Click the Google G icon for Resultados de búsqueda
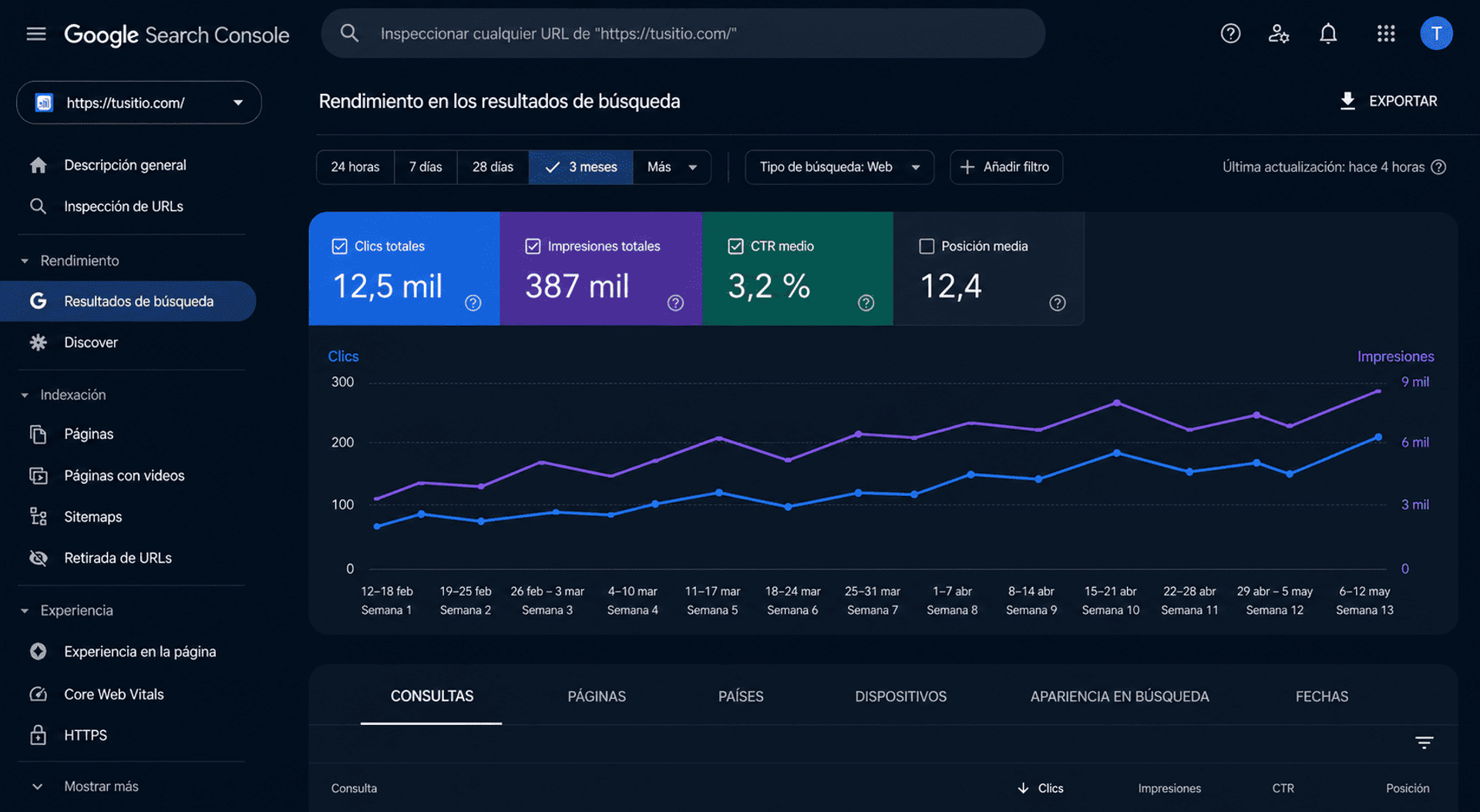This screenshot has width=1480, height=812. [x=38, y=301]
